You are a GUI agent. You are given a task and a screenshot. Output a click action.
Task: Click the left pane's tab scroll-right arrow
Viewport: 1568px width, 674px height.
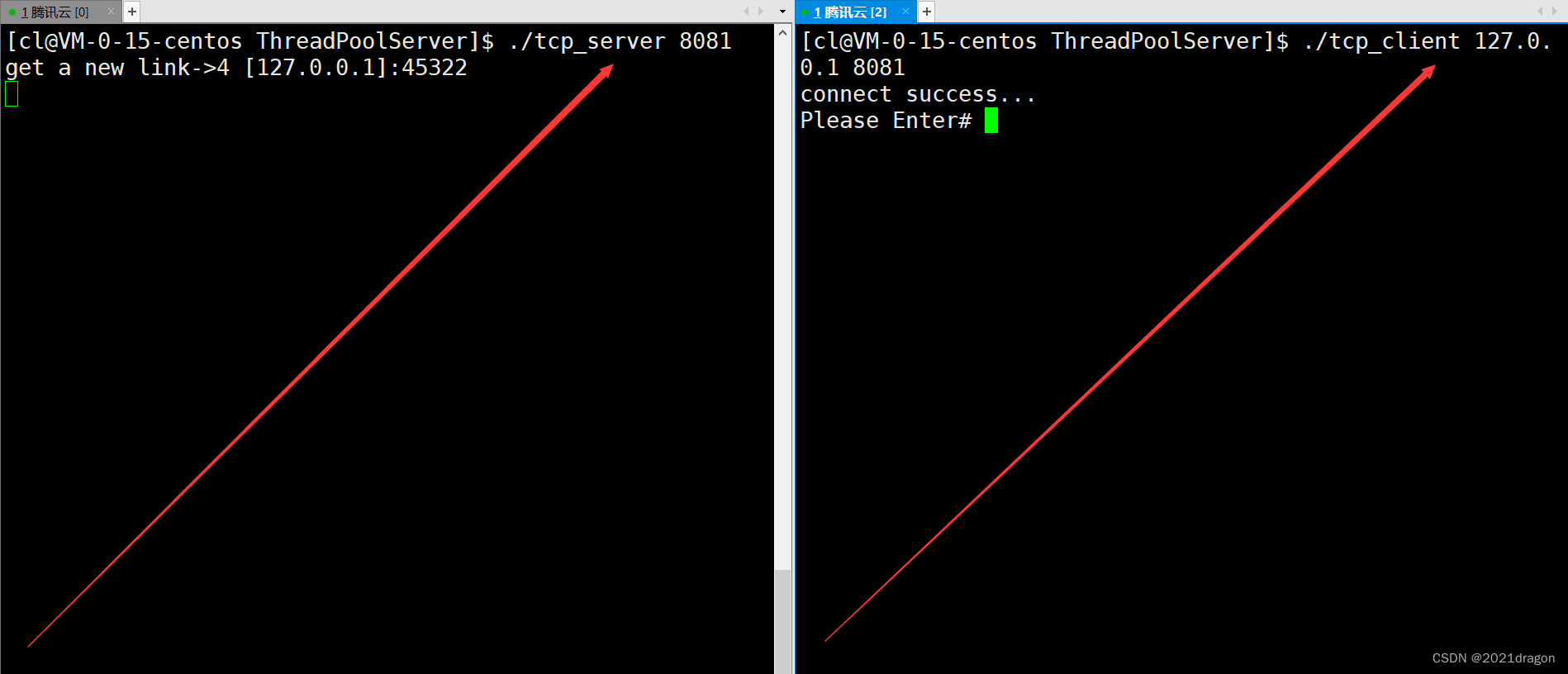[761, 12]
